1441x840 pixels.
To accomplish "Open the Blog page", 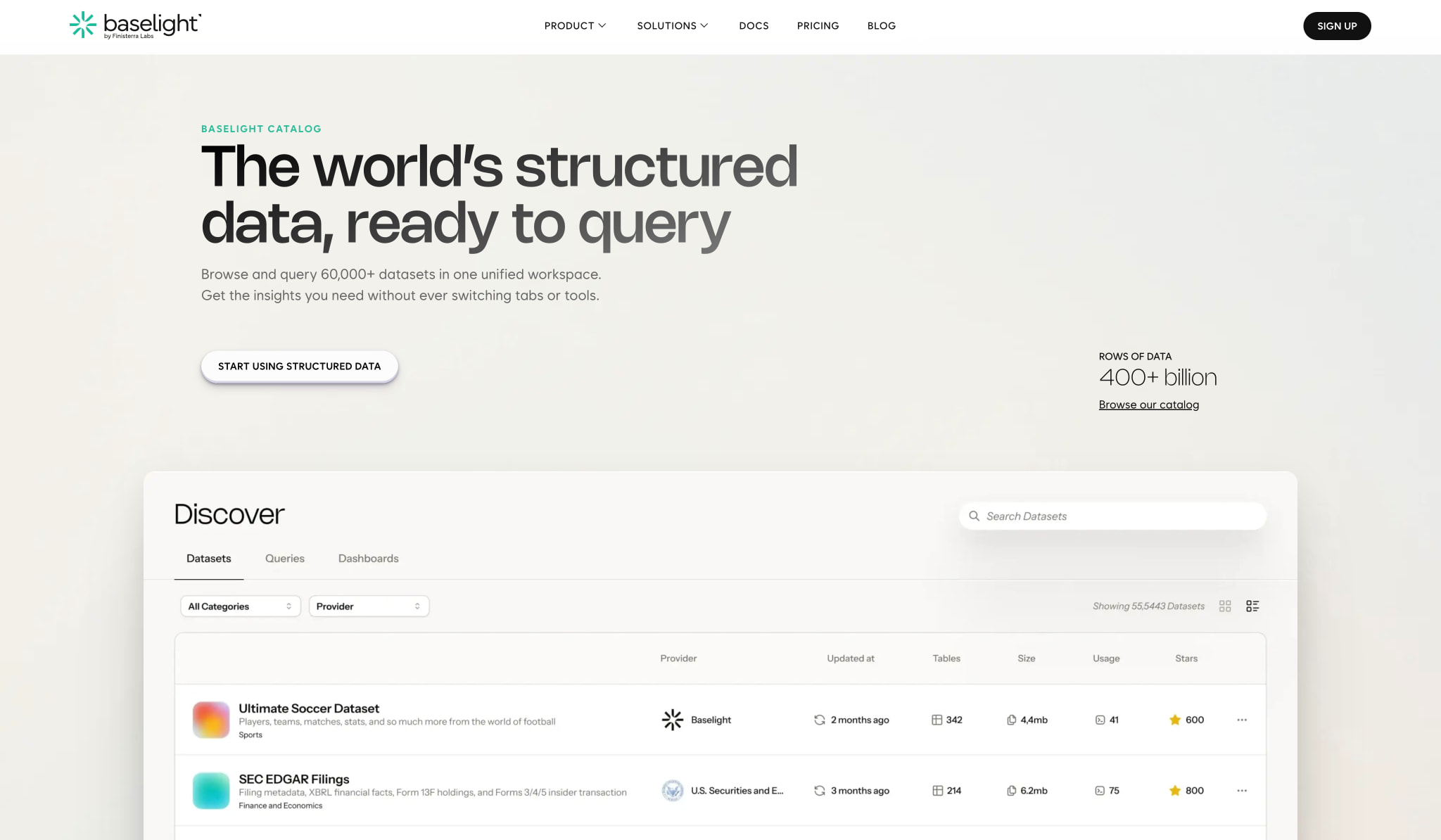I will 881,25.
